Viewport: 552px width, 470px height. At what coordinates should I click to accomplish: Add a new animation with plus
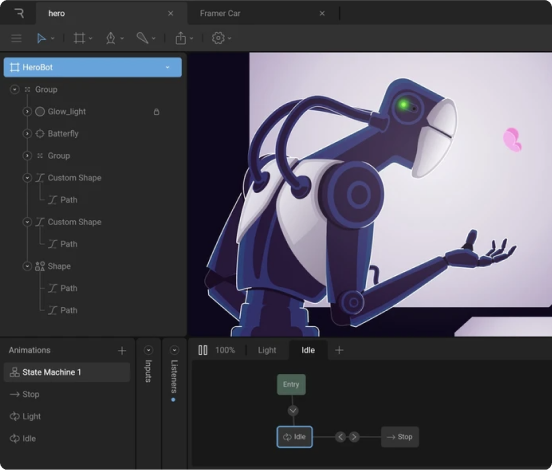pyautogui.click(x=122, y=350)
